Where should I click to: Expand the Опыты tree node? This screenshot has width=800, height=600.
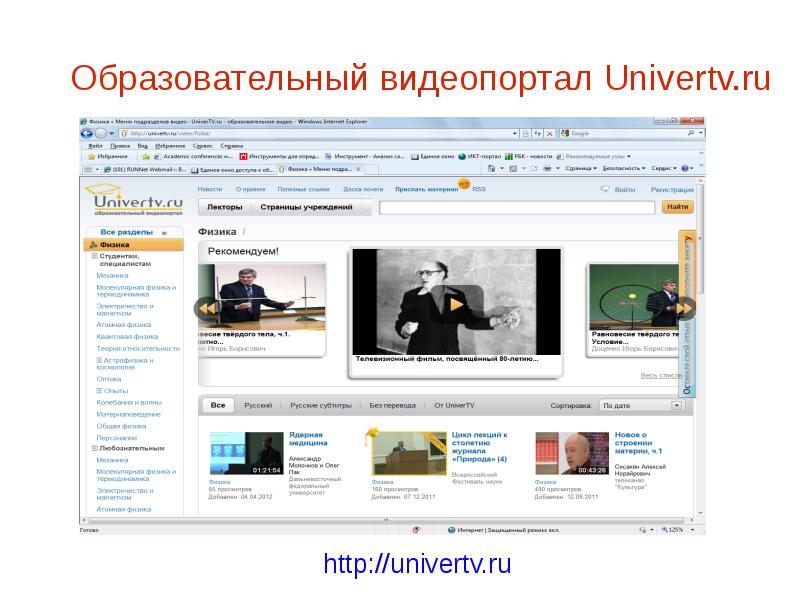coord(99,390)
